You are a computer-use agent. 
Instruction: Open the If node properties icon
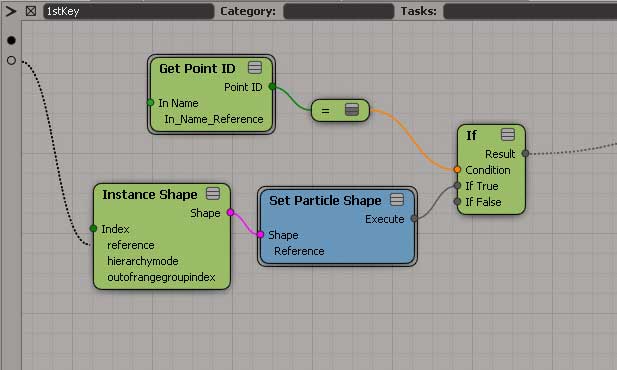point(508,135)
